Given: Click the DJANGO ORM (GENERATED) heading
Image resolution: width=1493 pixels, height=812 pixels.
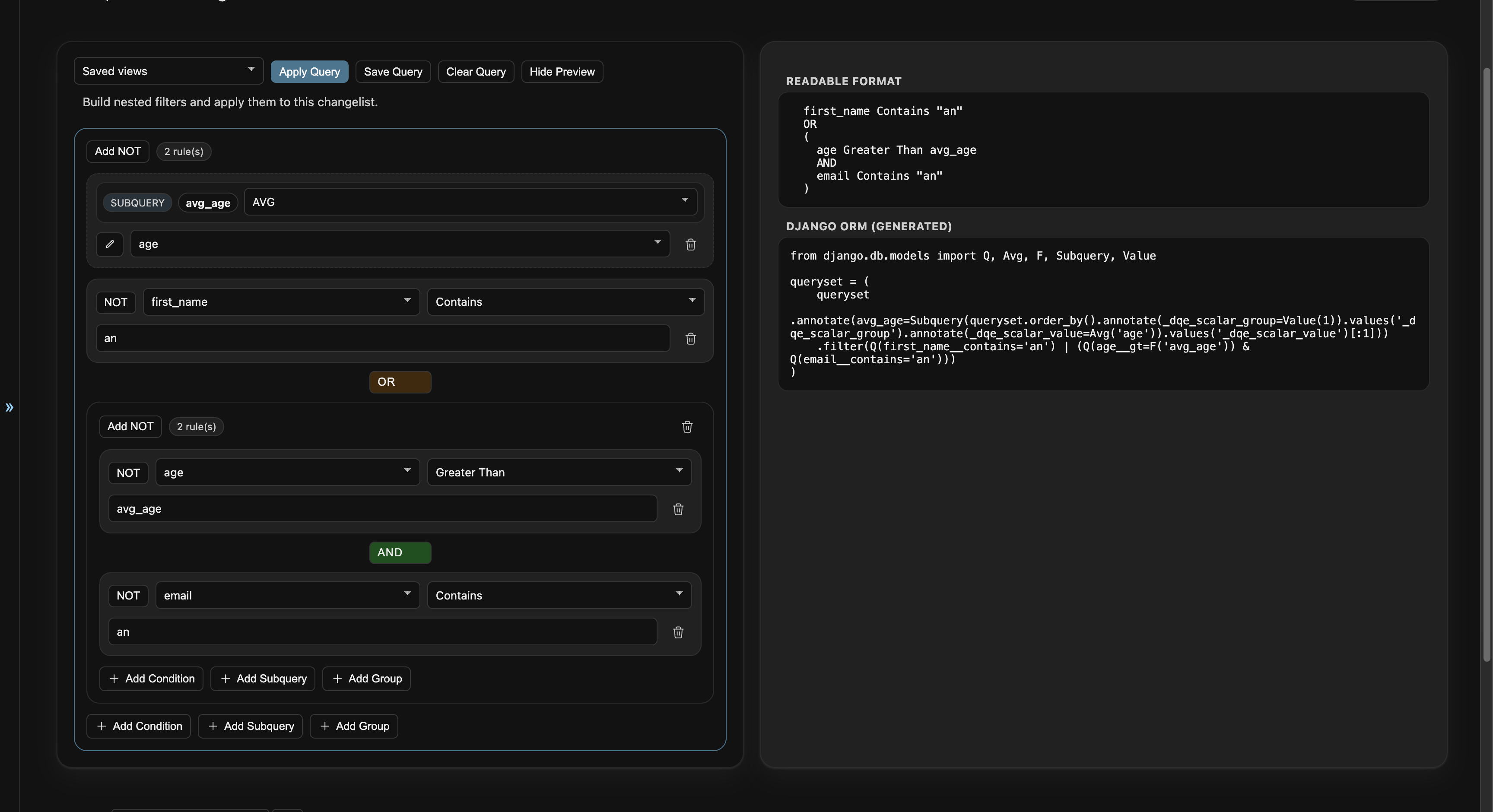Looking at the screenshot, I should pos(869,227).
